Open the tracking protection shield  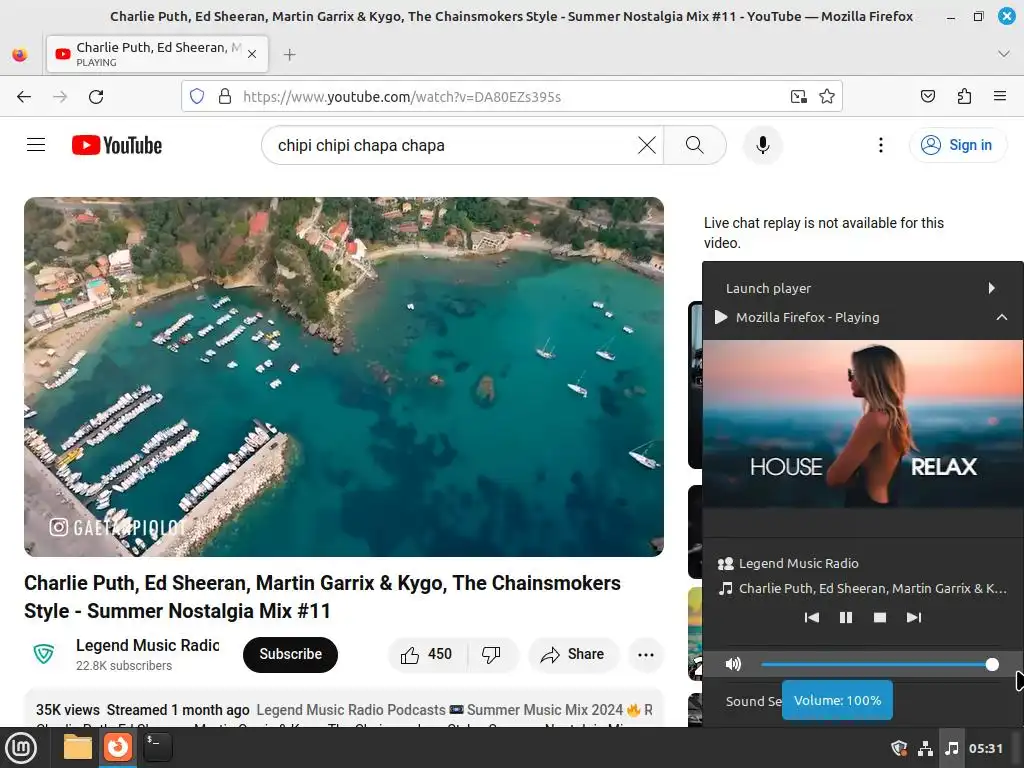click(197, 97)
